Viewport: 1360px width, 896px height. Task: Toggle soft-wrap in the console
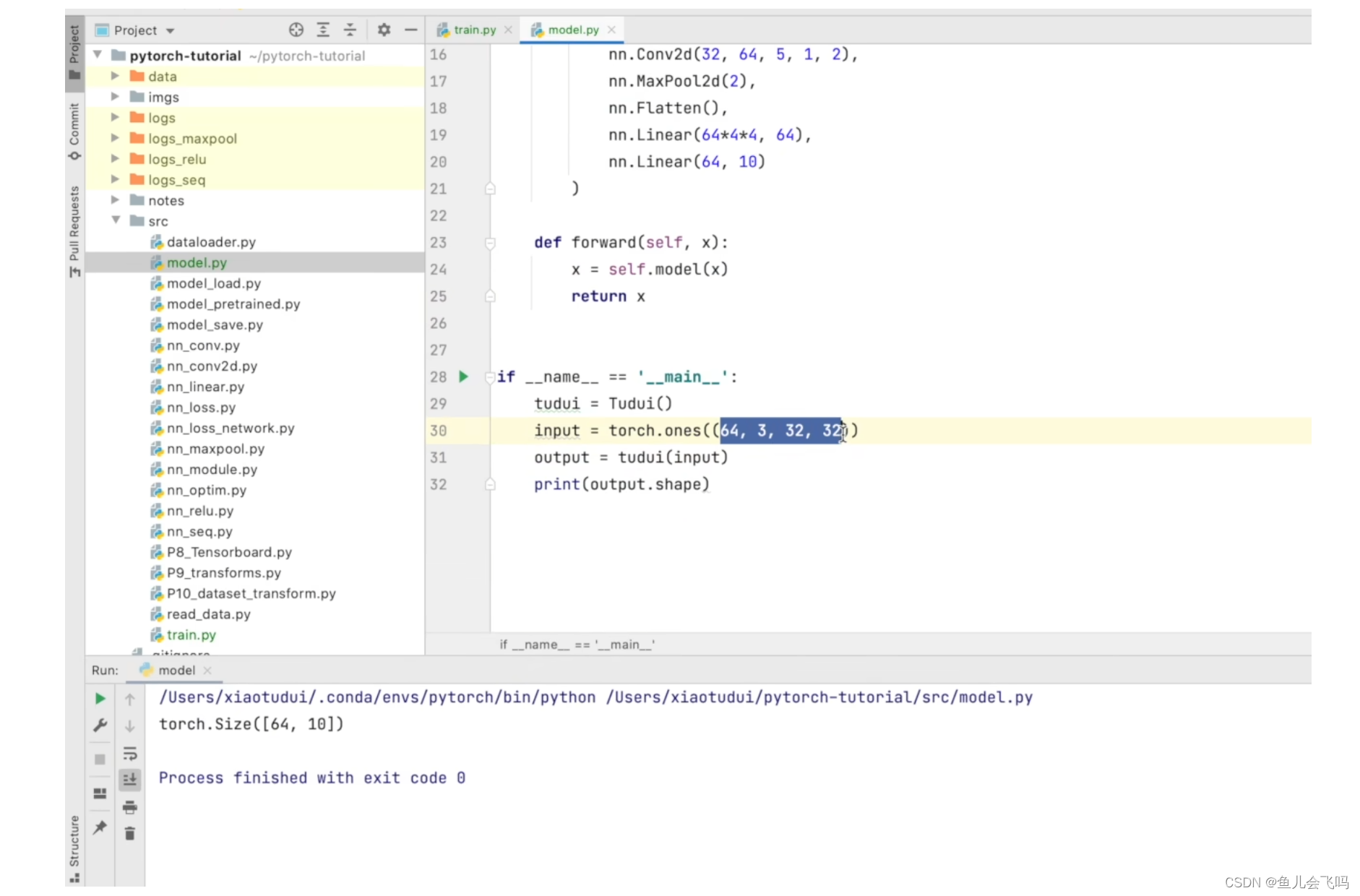pos(130,754)
